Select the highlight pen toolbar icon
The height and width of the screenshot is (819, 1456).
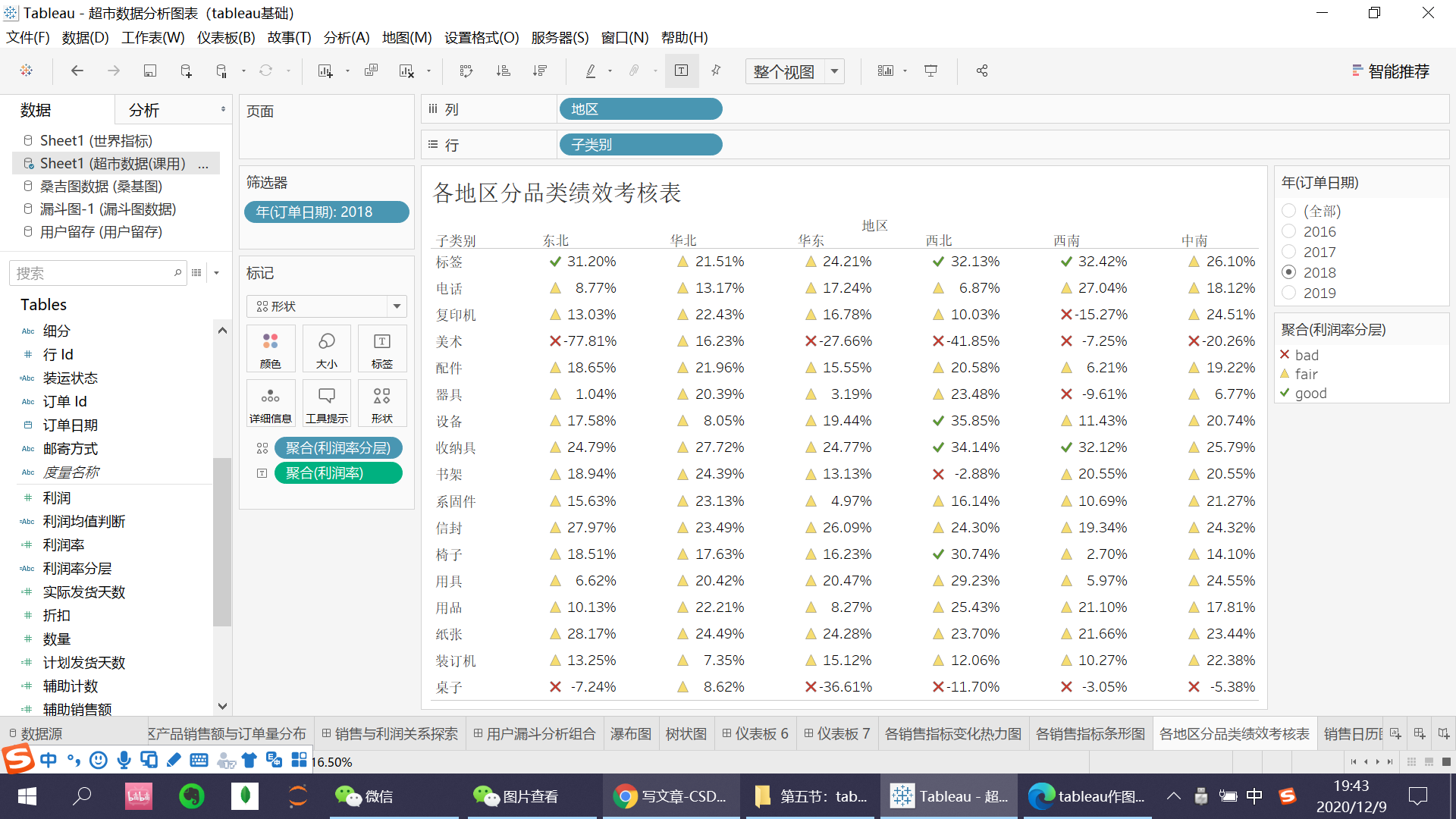590,71
